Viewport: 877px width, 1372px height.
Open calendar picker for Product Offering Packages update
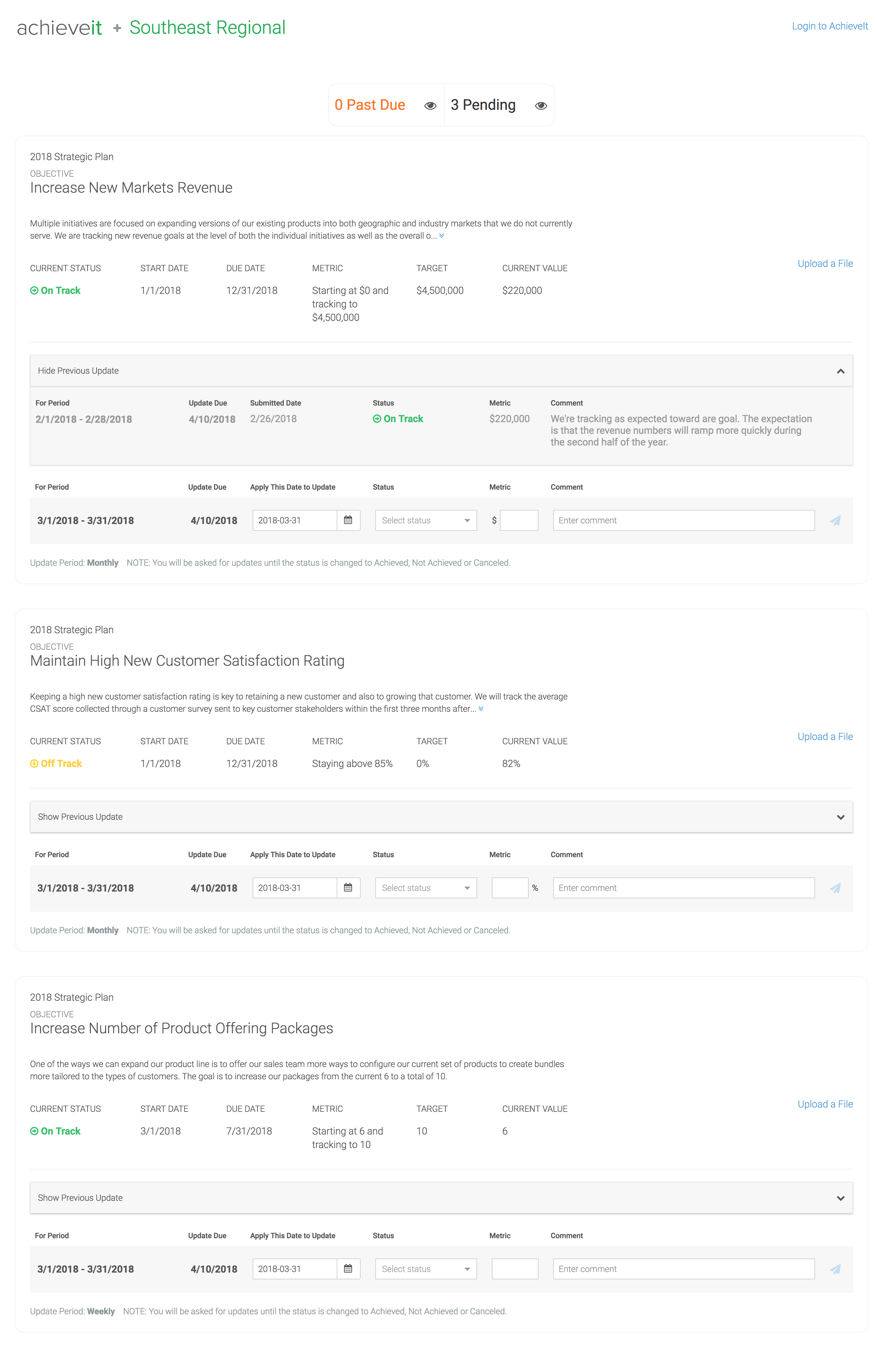pyautogui.click(x=348, y=1269)
